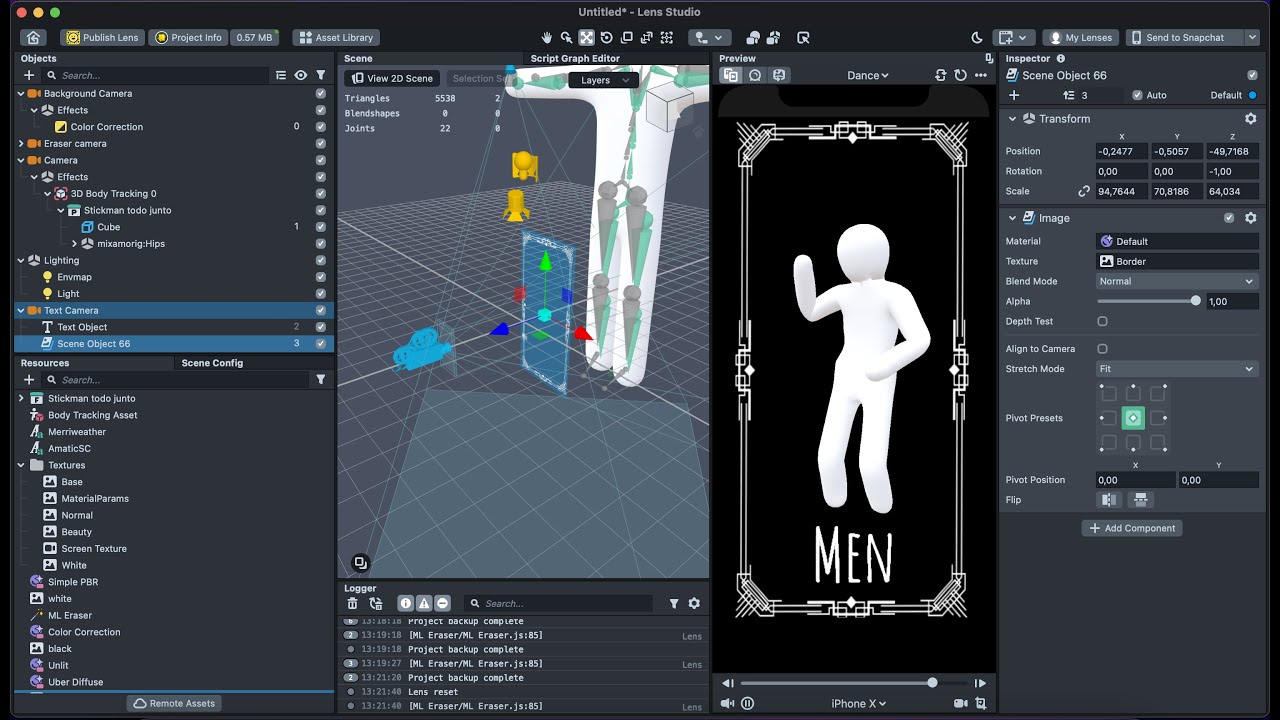Uncheck the Envmap object checkbox
The image size is (1280, 720).
(x=321, y=277)
